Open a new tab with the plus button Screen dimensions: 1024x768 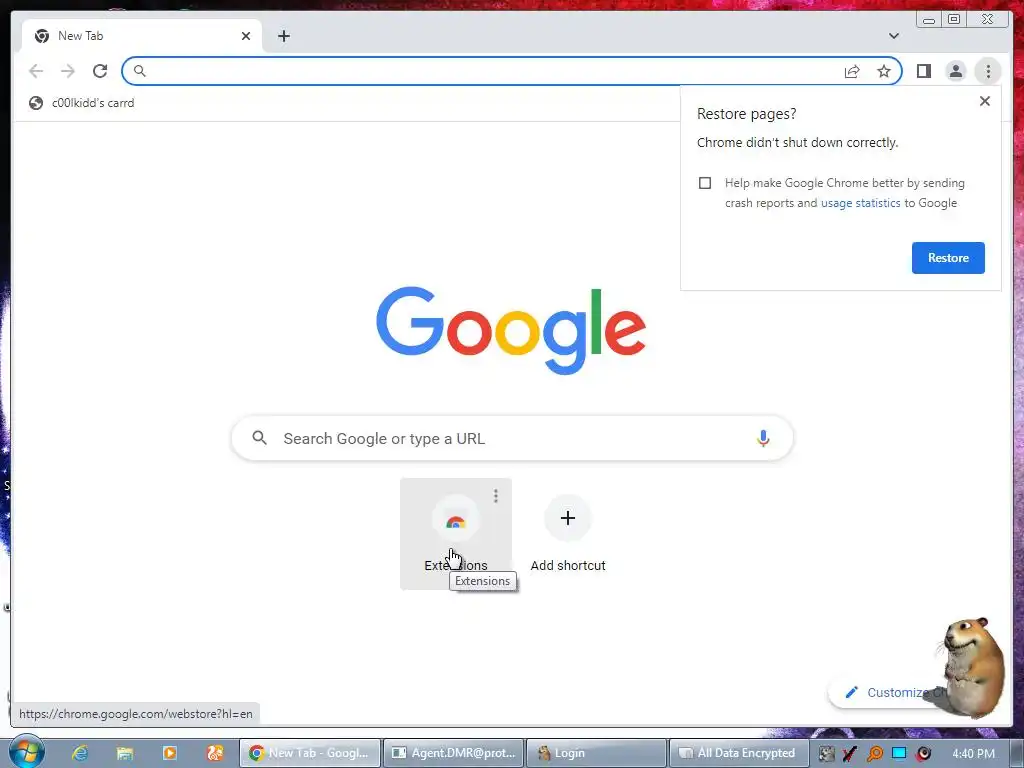click(283, 36)
